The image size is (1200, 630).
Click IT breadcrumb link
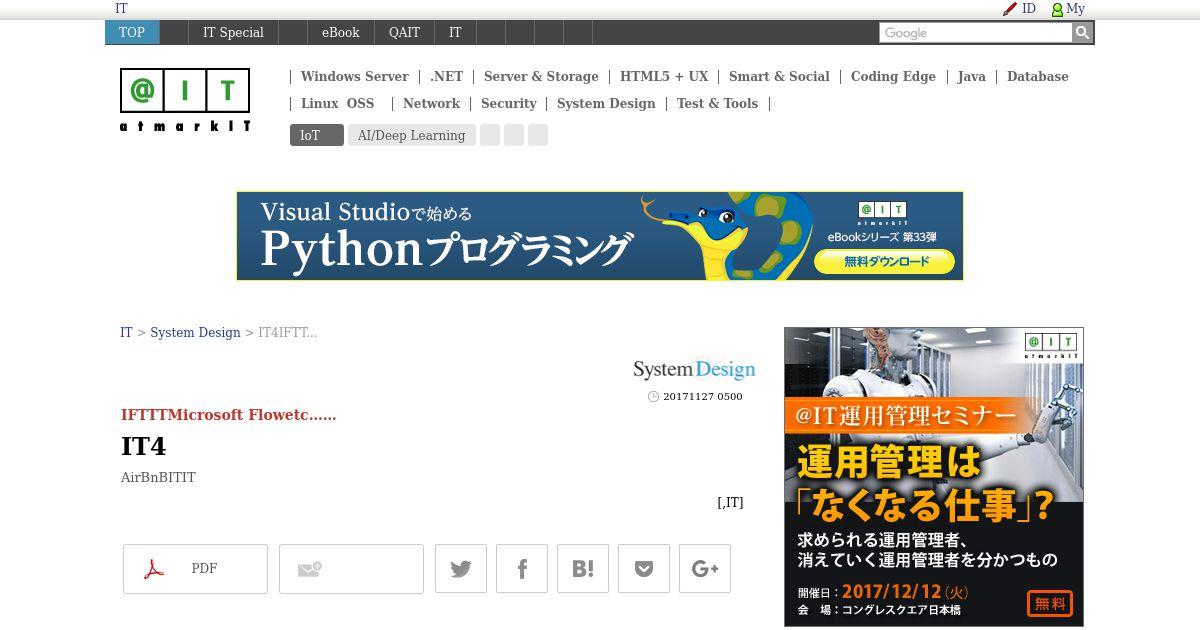(126, 332)
